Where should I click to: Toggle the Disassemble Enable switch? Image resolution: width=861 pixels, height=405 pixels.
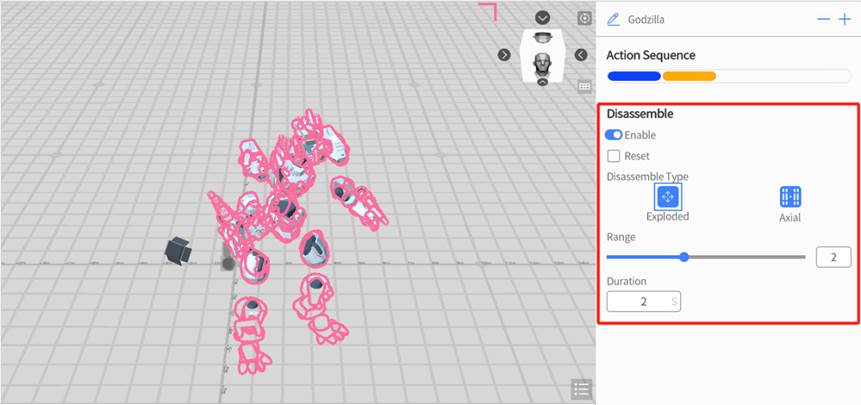[x=614, y=135]
